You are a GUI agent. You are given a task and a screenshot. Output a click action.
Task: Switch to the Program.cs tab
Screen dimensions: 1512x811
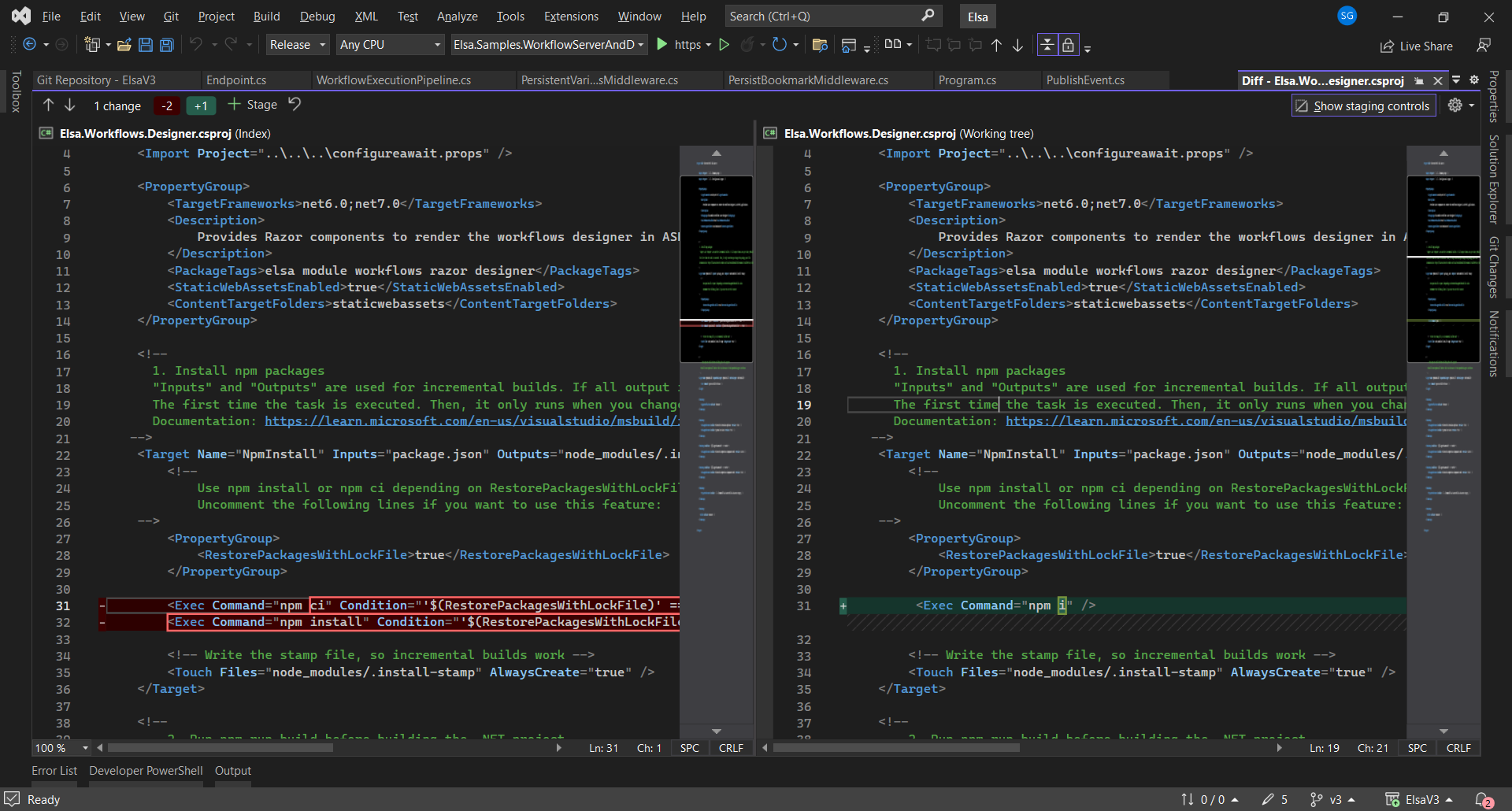click(x=967, y=80)
